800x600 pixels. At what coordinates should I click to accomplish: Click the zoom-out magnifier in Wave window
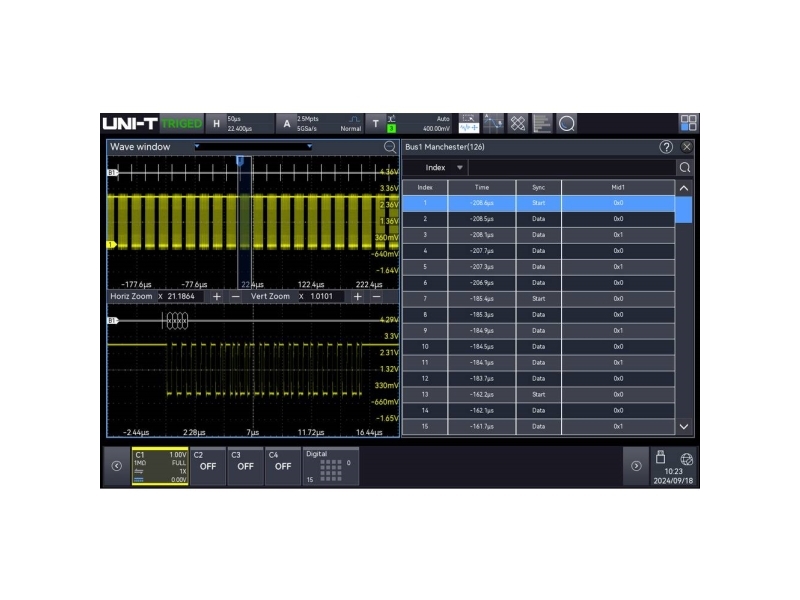pyautogui.click(x=390, y=147)
